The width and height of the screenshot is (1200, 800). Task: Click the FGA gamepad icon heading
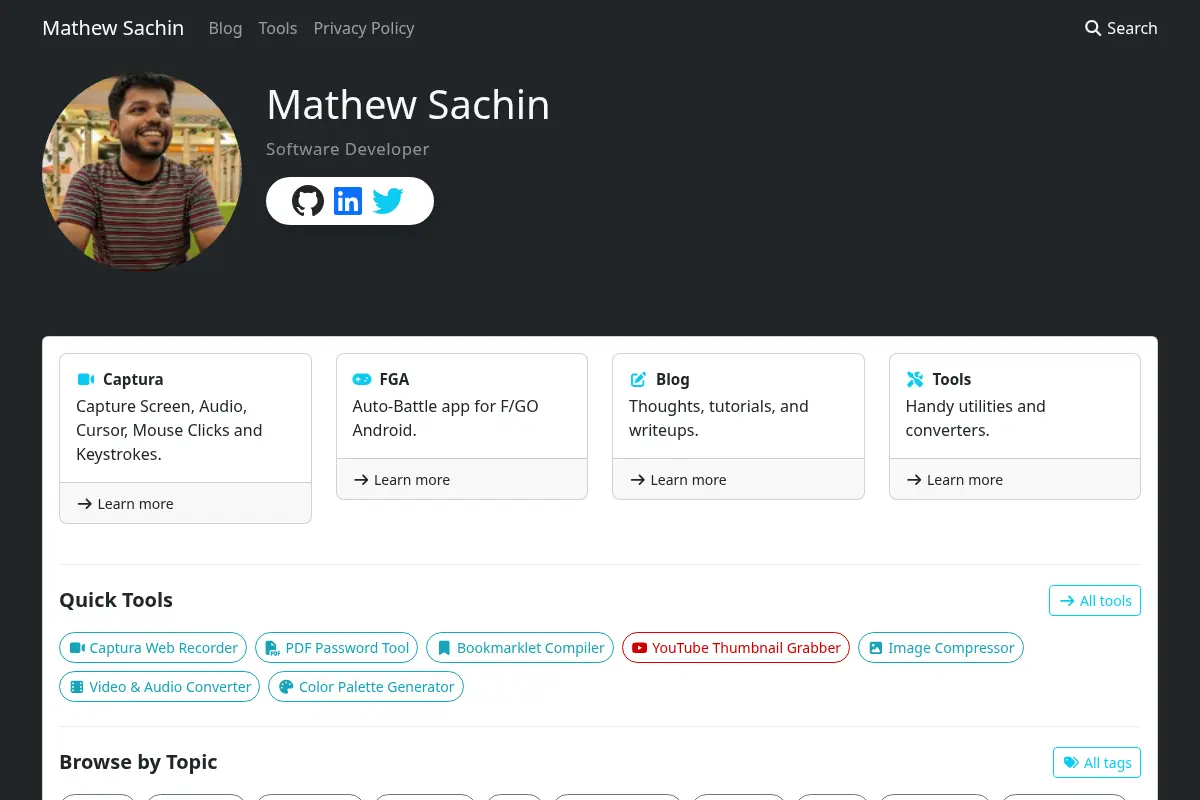(362, 379)
